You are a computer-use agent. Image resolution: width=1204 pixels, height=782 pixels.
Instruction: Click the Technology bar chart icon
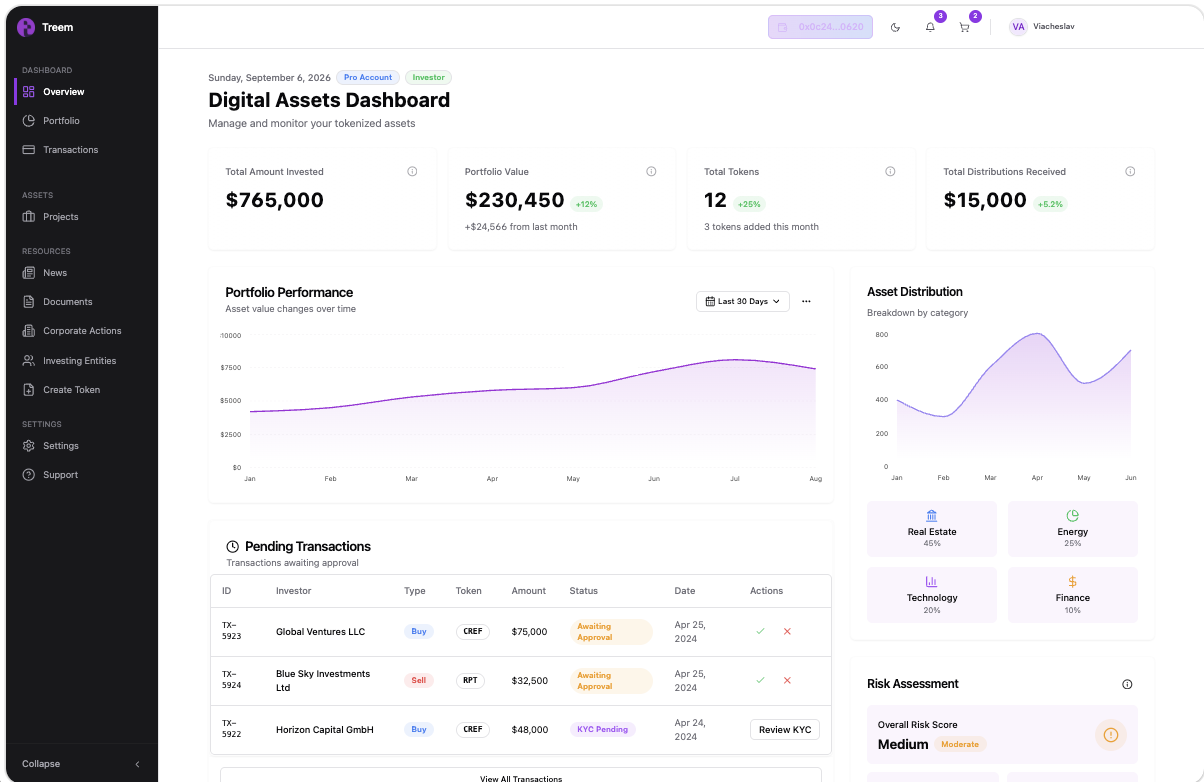pos(932,581)
